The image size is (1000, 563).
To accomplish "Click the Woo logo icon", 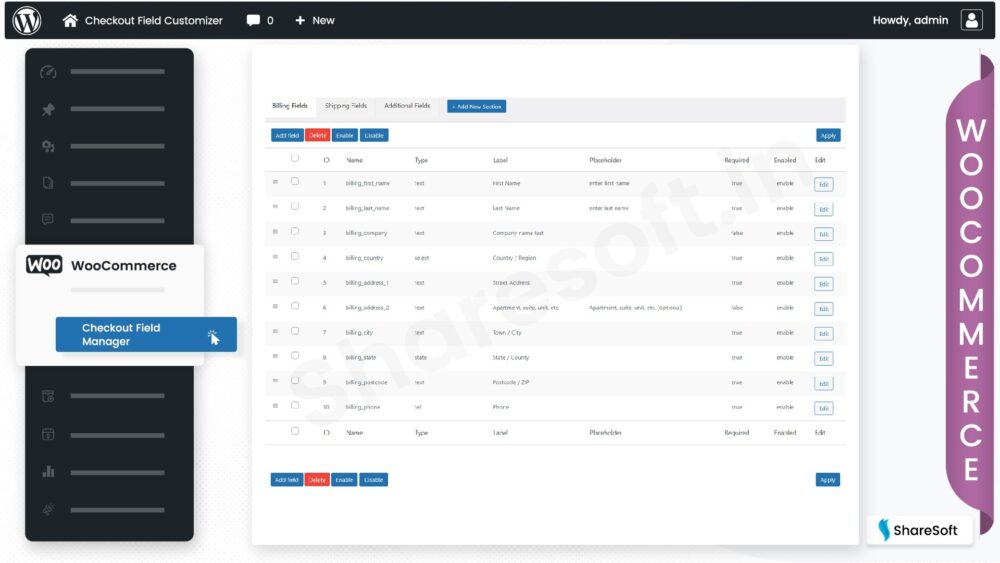I will [x=44, y=265].
